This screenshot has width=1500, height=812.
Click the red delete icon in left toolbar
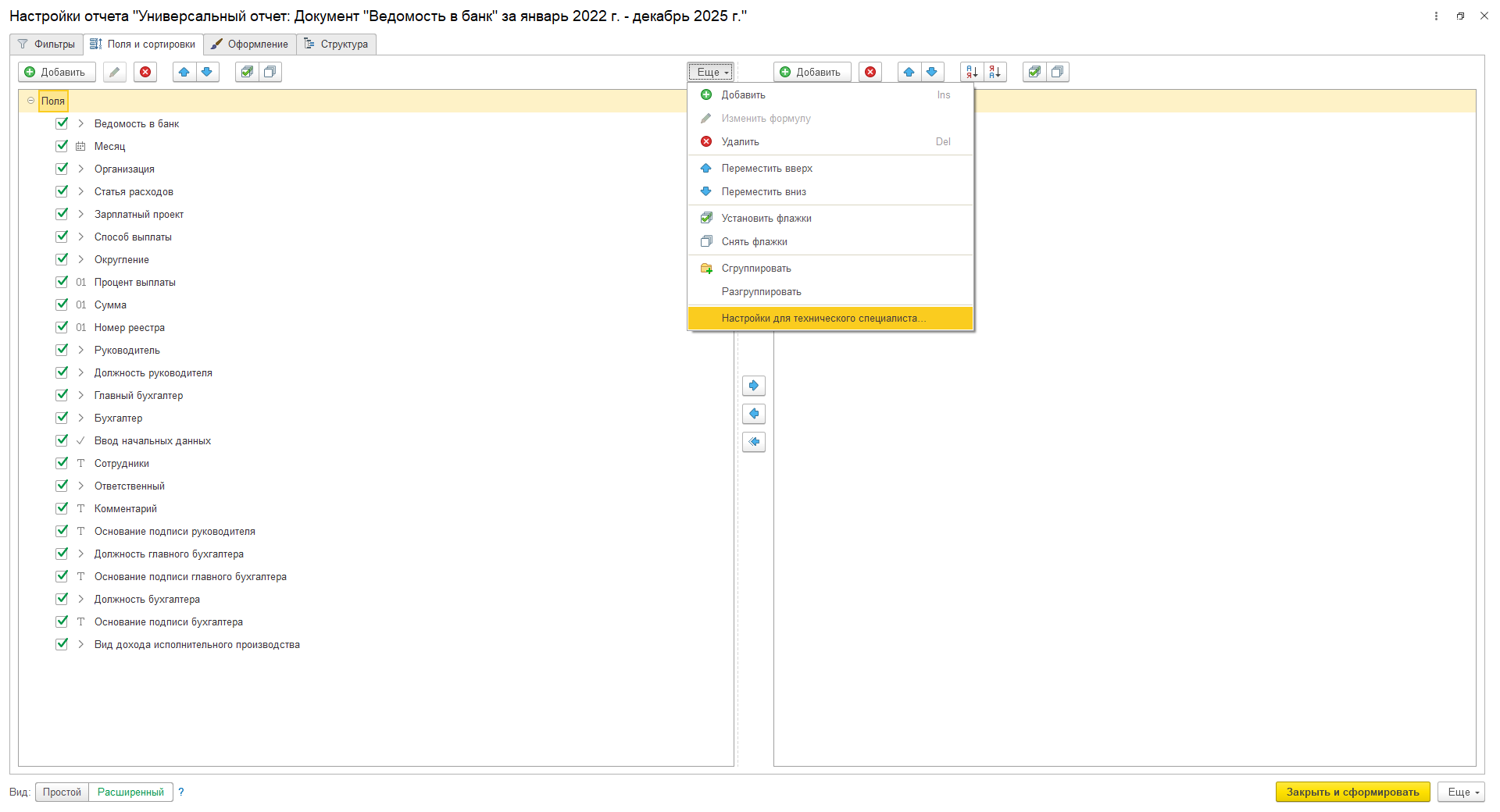(x=145, y=73)
